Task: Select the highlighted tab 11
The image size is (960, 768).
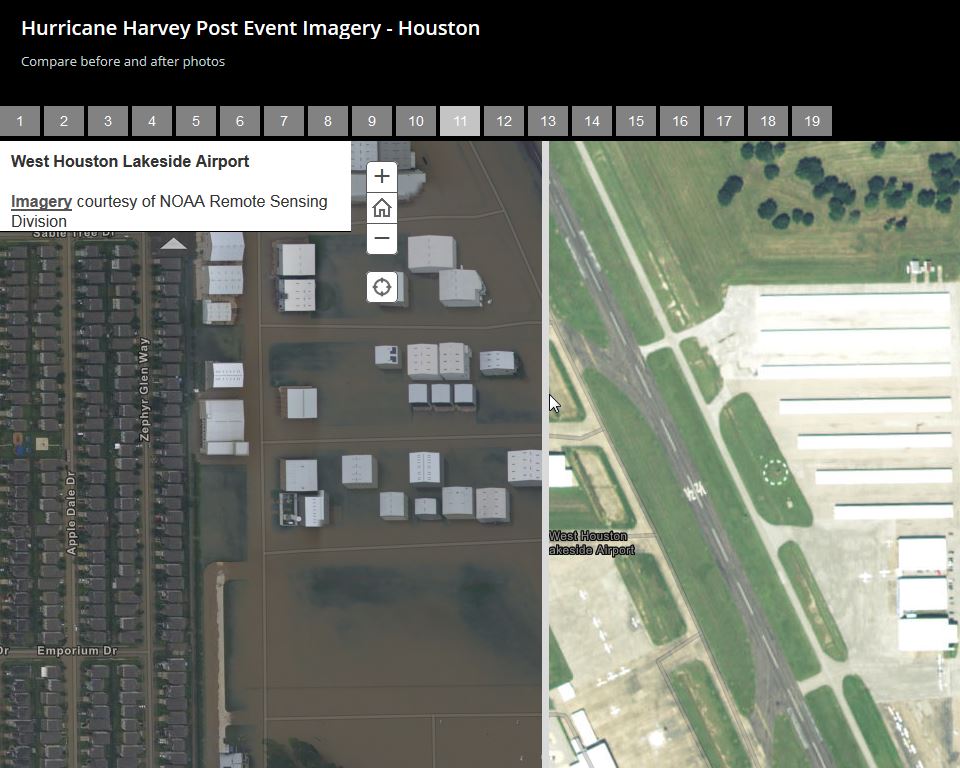Action: pyautogui.click(x=460, y=121)
